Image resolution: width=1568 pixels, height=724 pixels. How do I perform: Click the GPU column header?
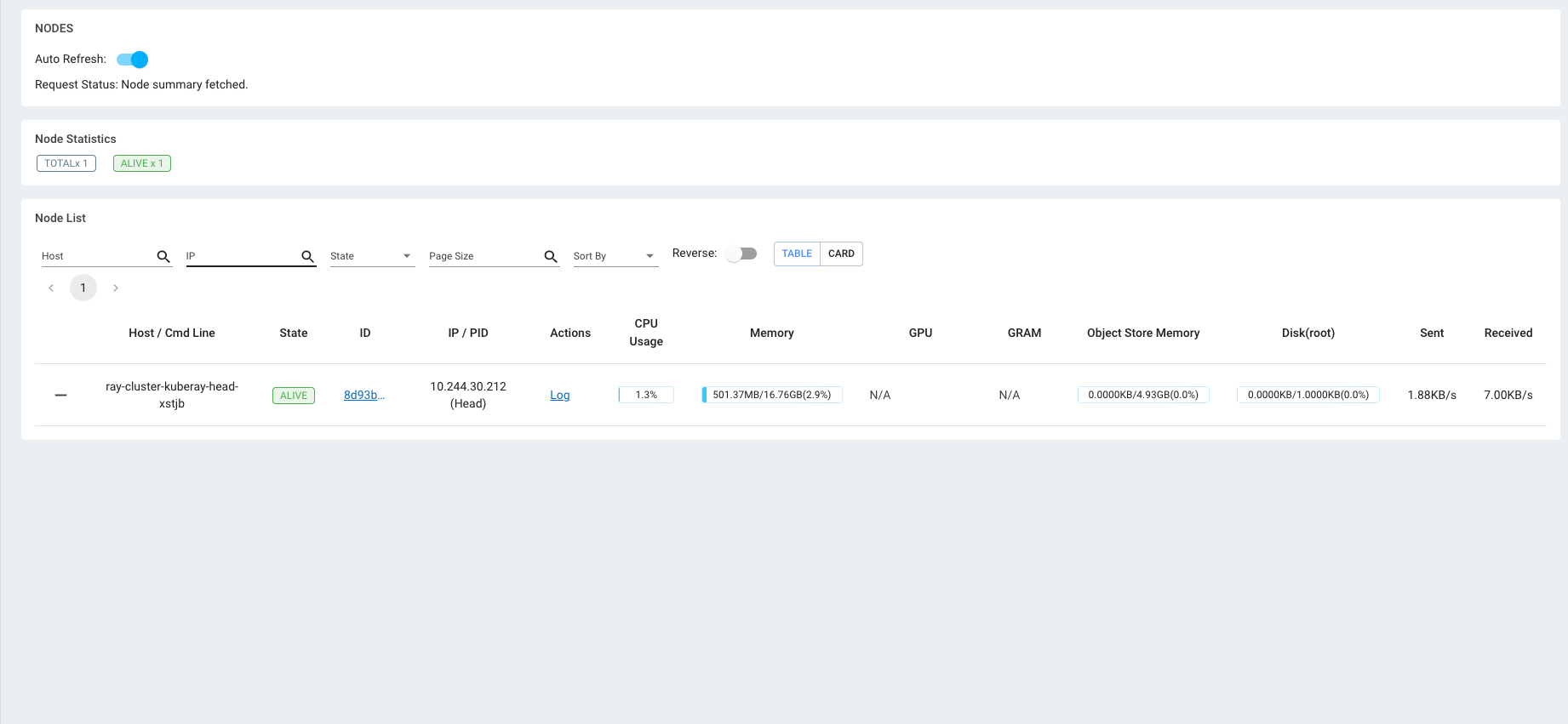920,333
